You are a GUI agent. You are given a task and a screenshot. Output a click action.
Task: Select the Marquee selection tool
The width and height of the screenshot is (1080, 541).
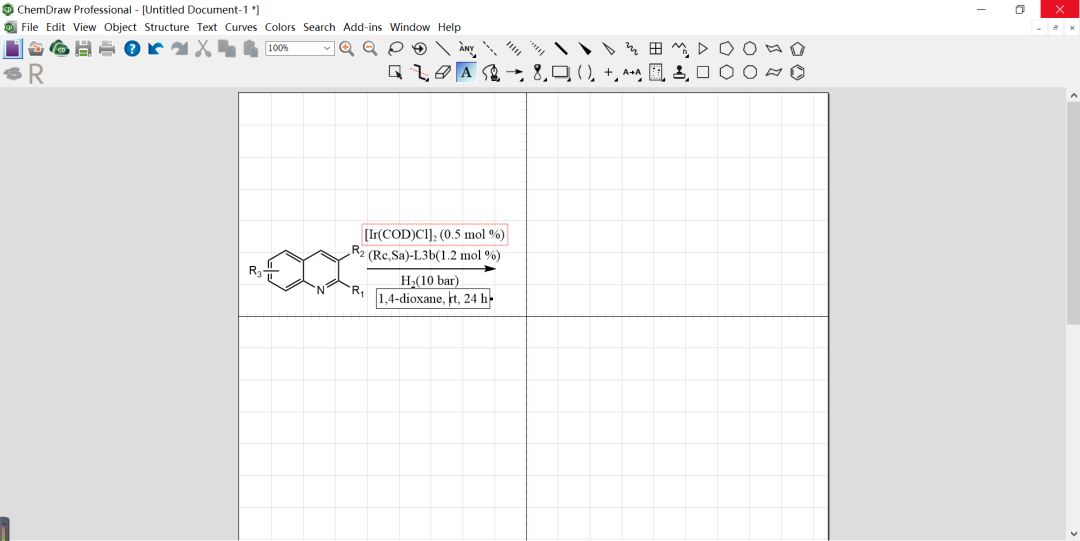(395, 72)
